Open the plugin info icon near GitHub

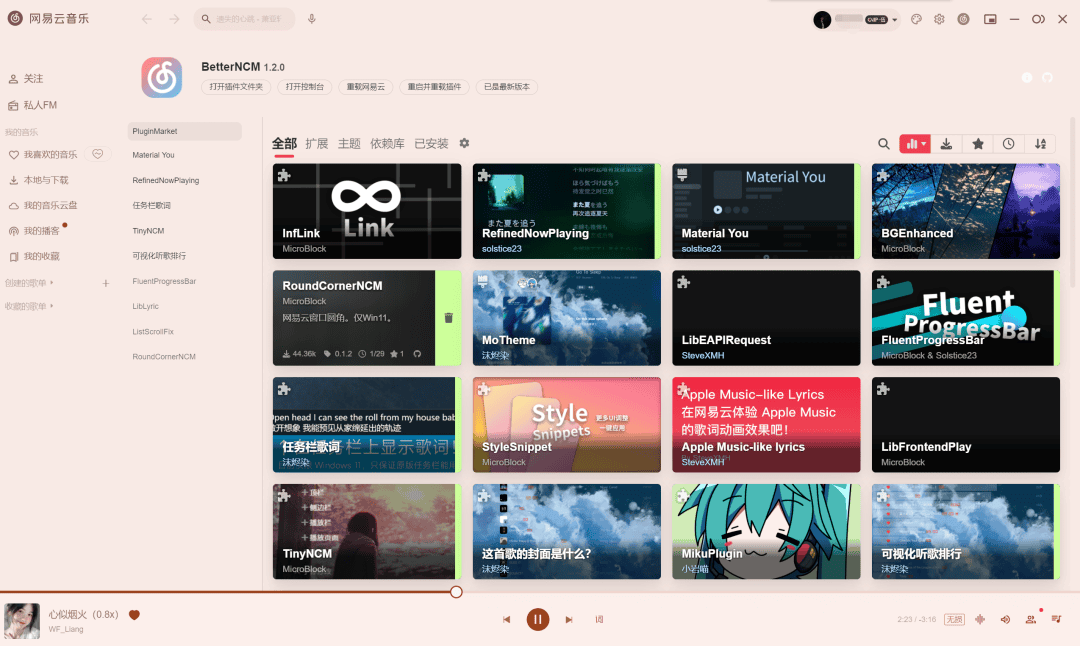point(1027,78)
